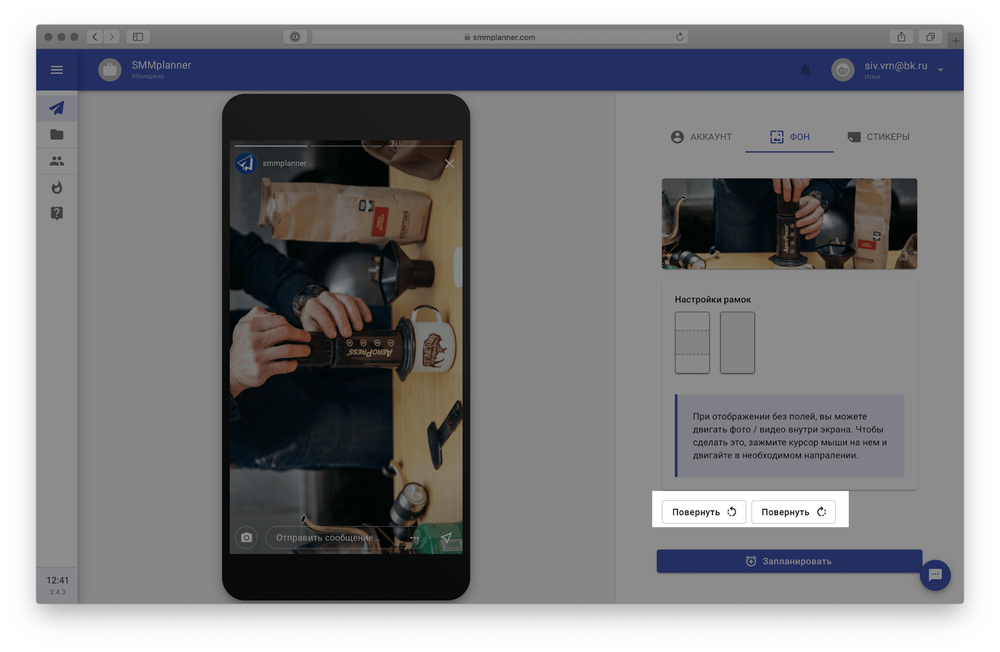
Task: Expand the siv.vrn@bk.ru account dropdown arrow
Action: (940, 70)
